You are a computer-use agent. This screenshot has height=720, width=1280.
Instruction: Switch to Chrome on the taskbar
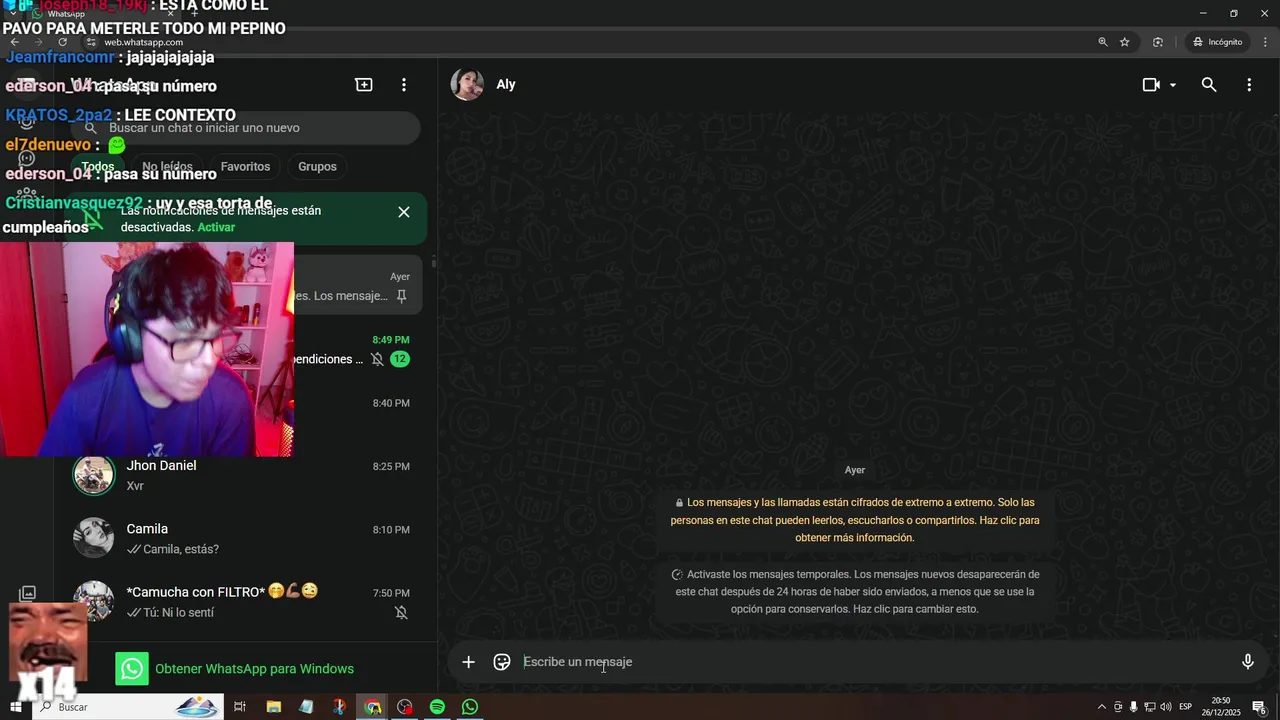coord(372,707)
